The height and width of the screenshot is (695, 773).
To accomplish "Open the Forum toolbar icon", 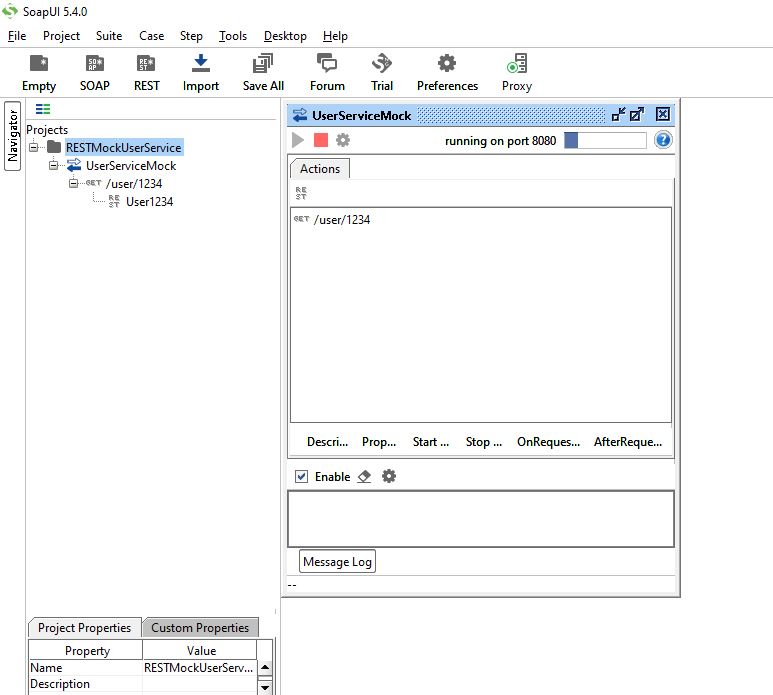I will (x=327, y=72).
